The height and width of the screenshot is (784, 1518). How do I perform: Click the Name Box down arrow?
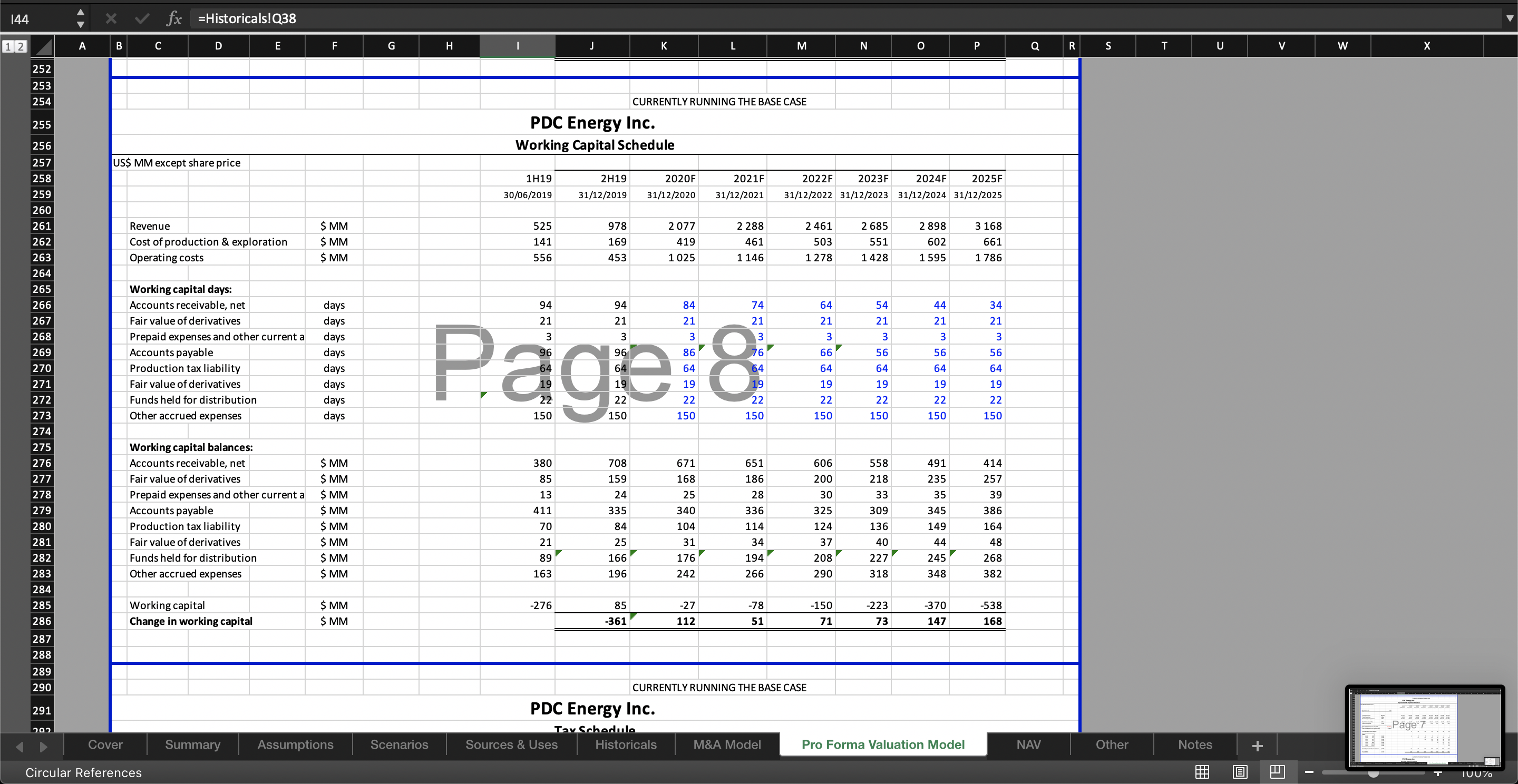pyautogui.click(x=81, y=24)
